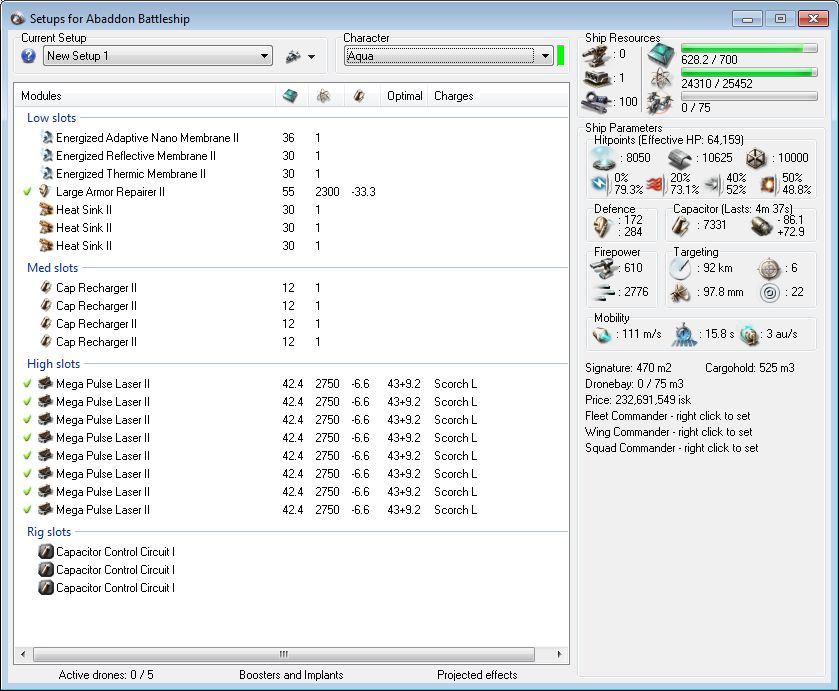Open Projected effects

click(477, 675)
